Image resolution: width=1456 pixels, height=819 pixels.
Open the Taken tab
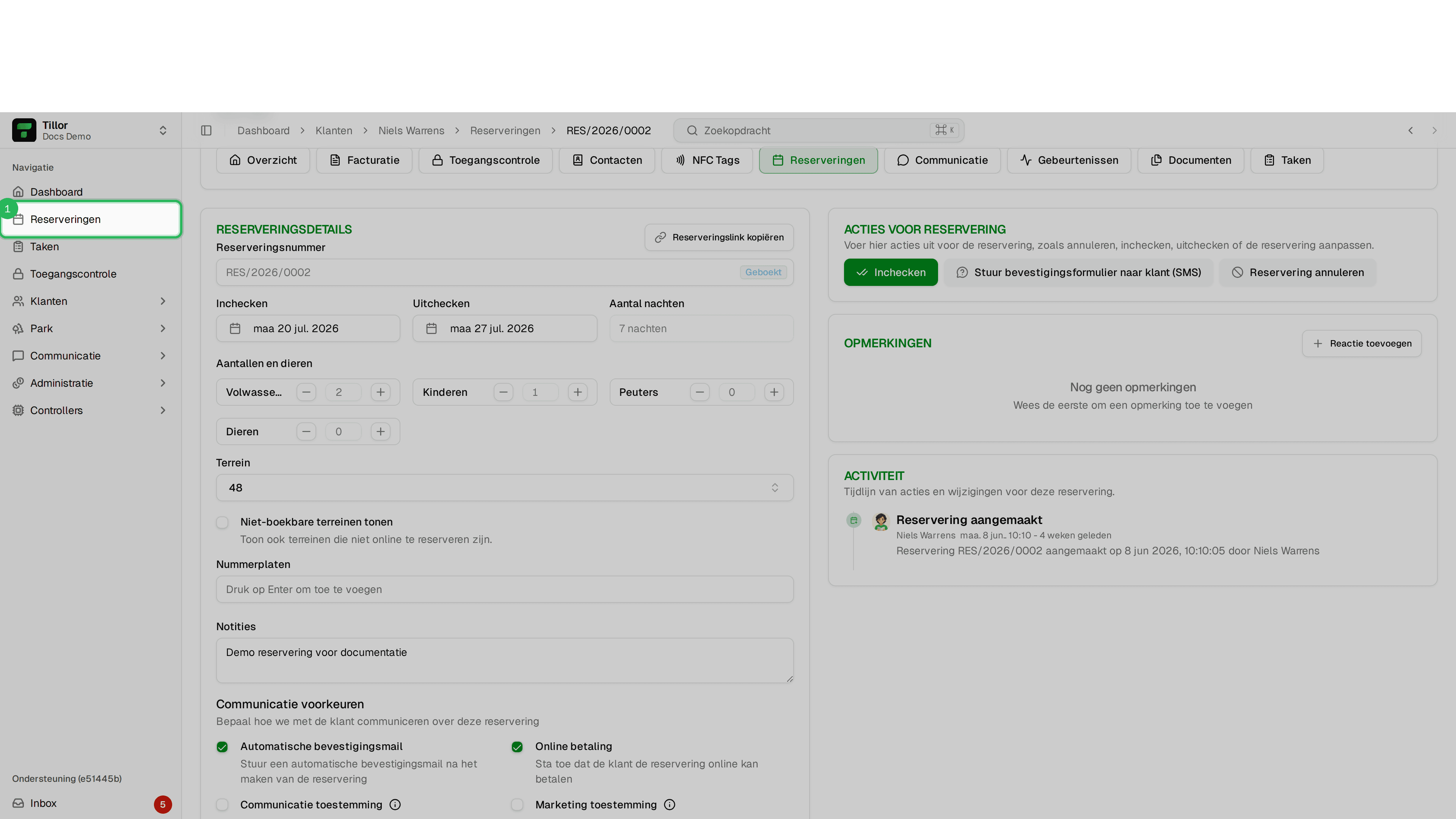pyautogui.click(x=1287, y=160)
